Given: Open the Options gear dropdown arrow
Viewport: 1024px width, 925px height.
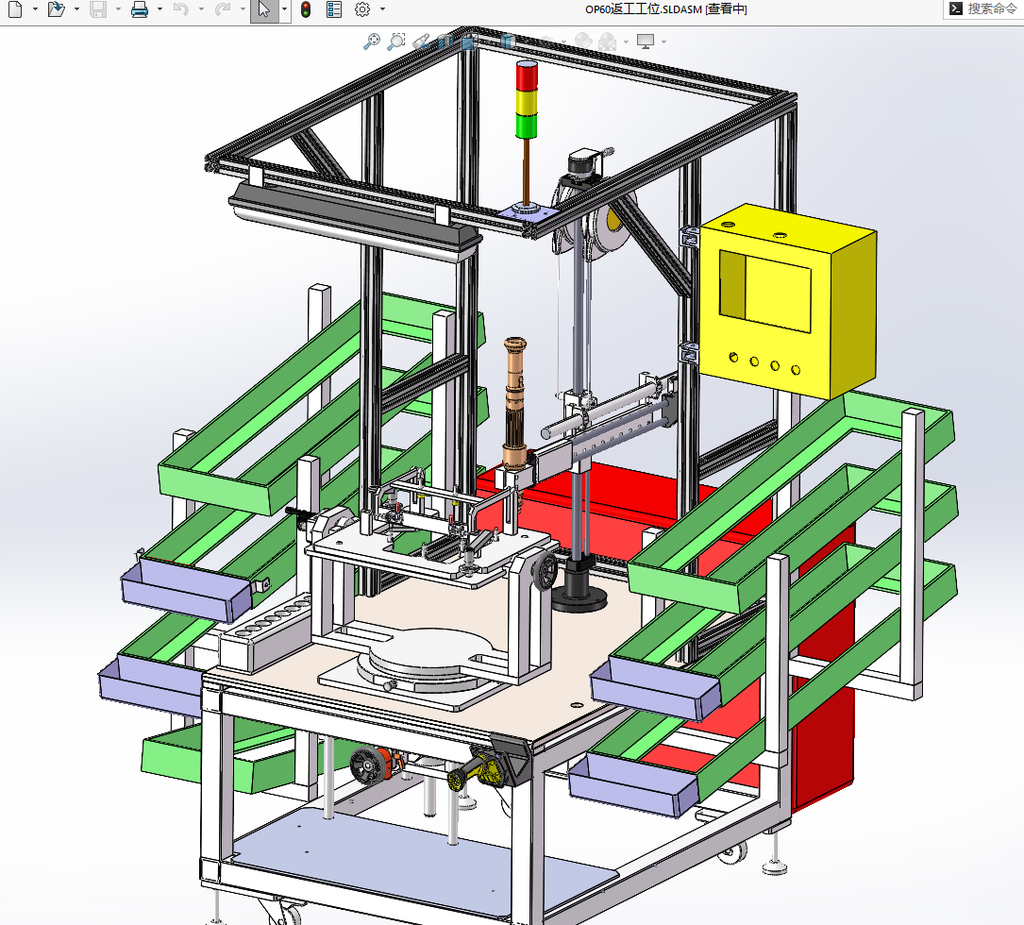Looking at the screenshot, I should [383, 9].
